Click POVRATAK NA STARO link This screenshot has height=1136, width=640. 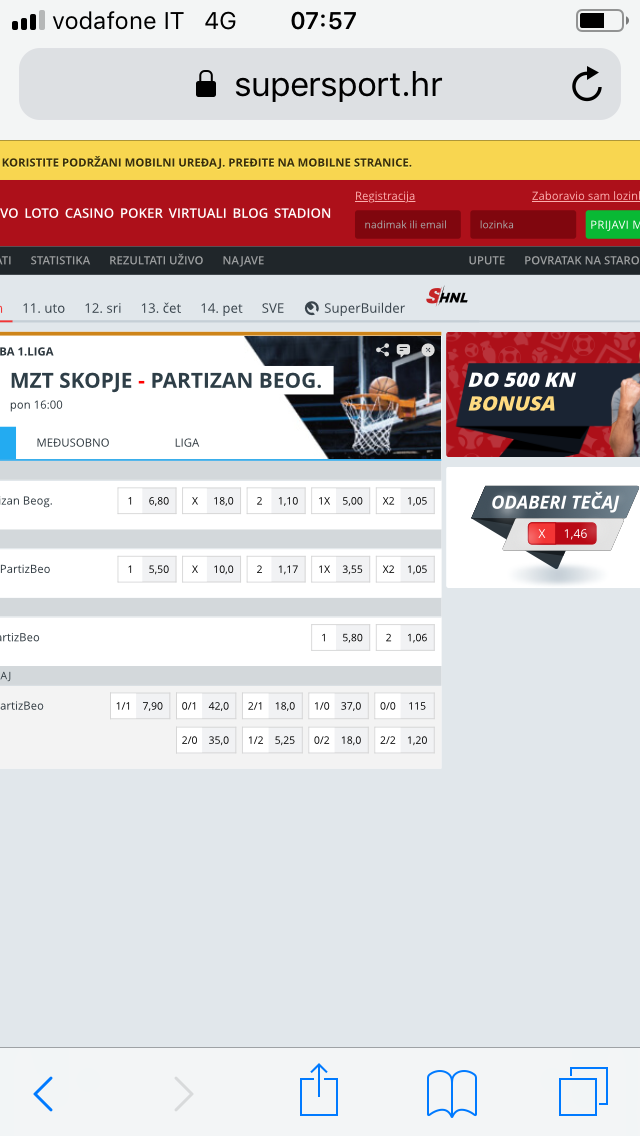(x=581, y=260)
